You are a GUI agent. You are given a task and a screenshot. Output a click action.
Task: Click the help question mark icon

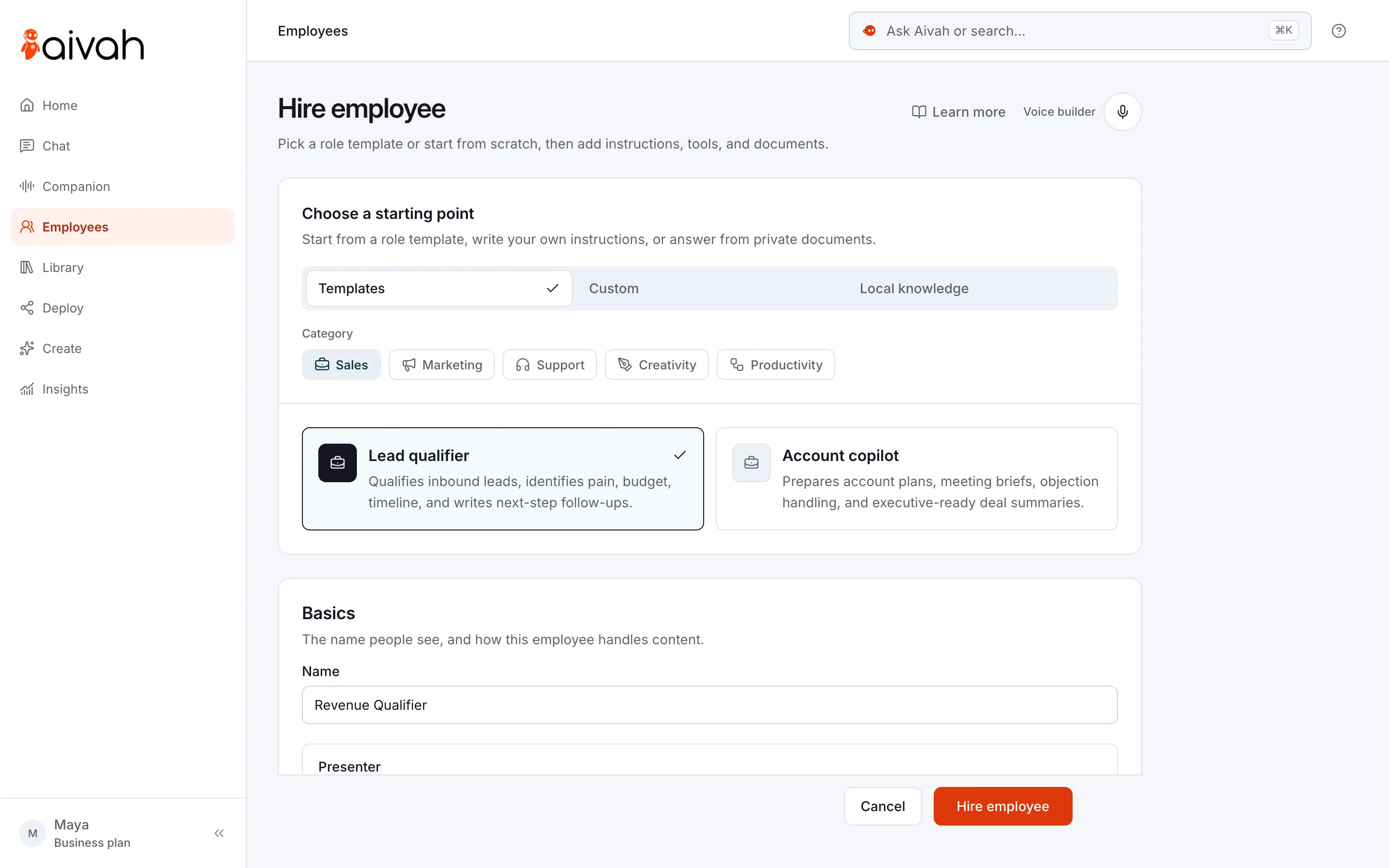coord(1338,31)
